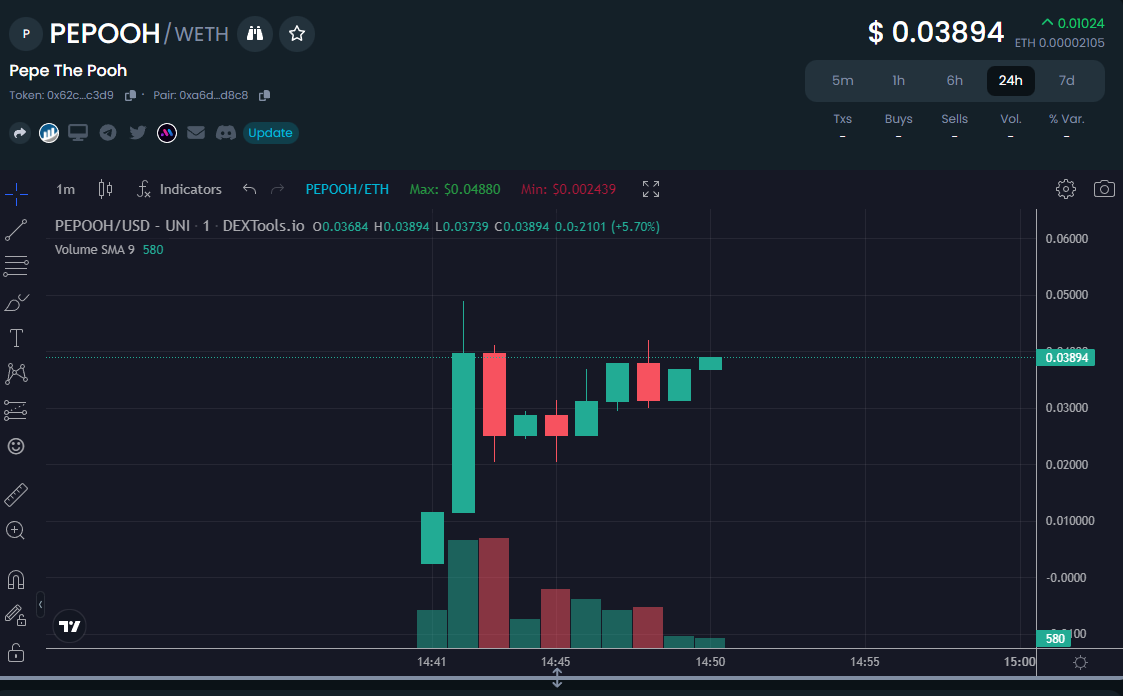Viewport: 1123px width, 696px height.
Task: Toggle lock drawing mode pencil icon
Action: tap(16, 615)
